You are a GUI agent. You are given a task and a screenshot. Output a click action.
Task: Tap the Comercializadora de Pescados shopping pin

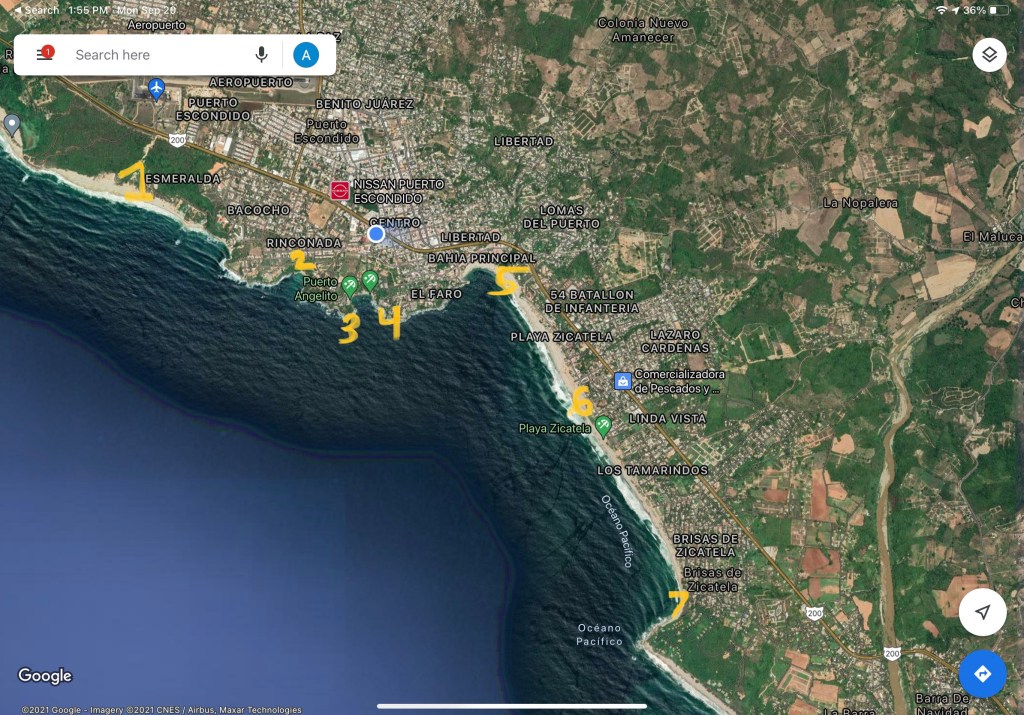pyautogui.click(x=622, y=381)
